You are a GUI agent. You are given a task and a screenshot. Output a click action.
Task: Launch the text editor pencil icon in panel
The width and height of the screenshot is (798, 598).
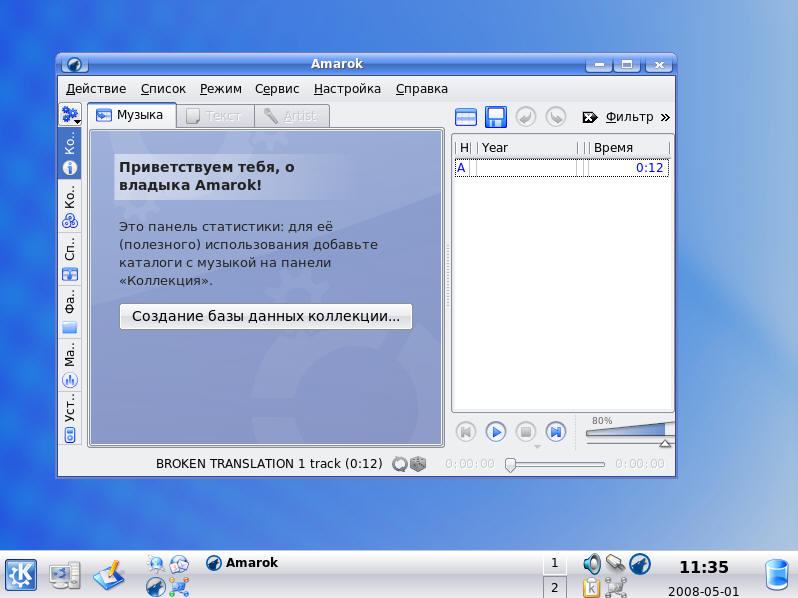coord(109,575)
